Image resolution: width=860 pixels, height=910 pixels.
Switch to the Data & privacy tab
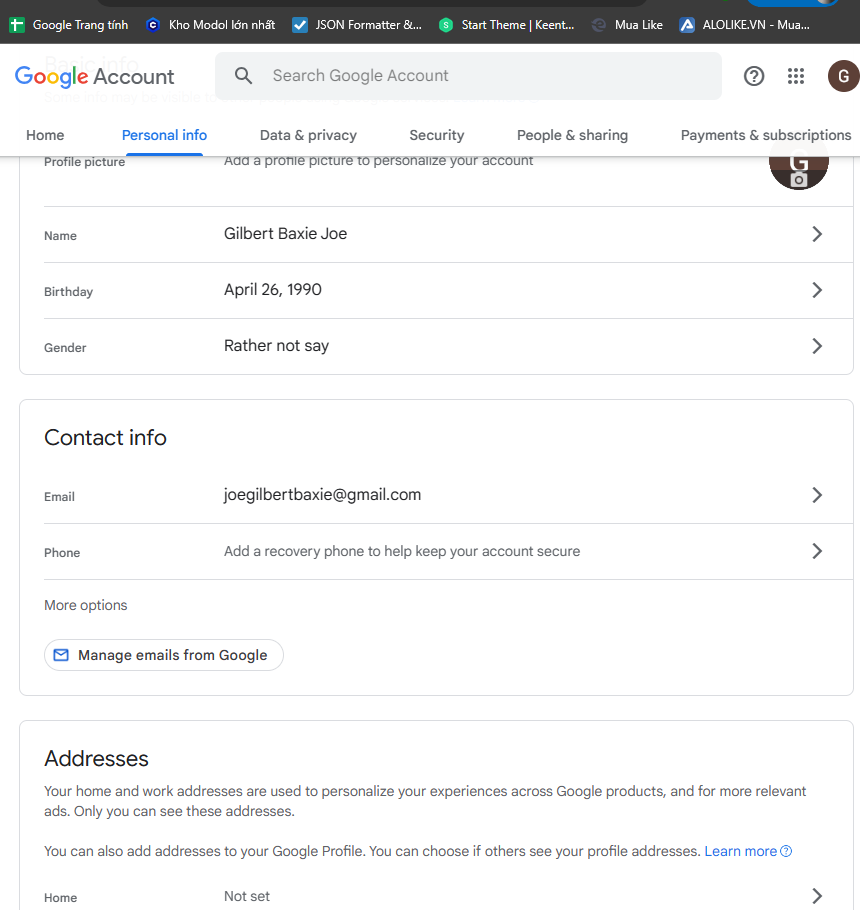click(x=308, y=135)
